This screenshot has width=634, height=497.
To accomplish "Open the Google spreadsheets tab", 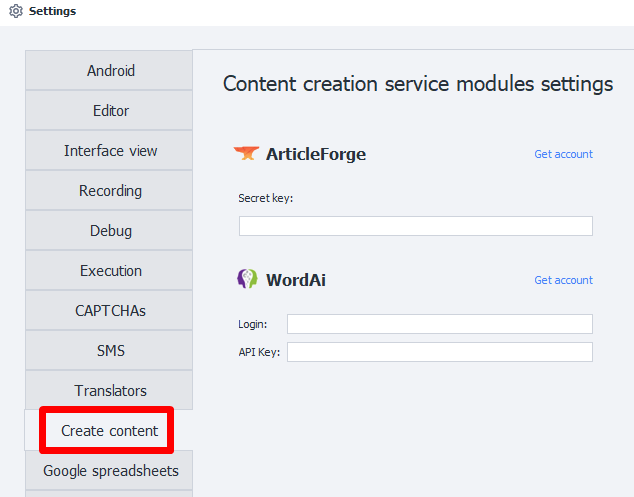I will click(x=110, y=471).
